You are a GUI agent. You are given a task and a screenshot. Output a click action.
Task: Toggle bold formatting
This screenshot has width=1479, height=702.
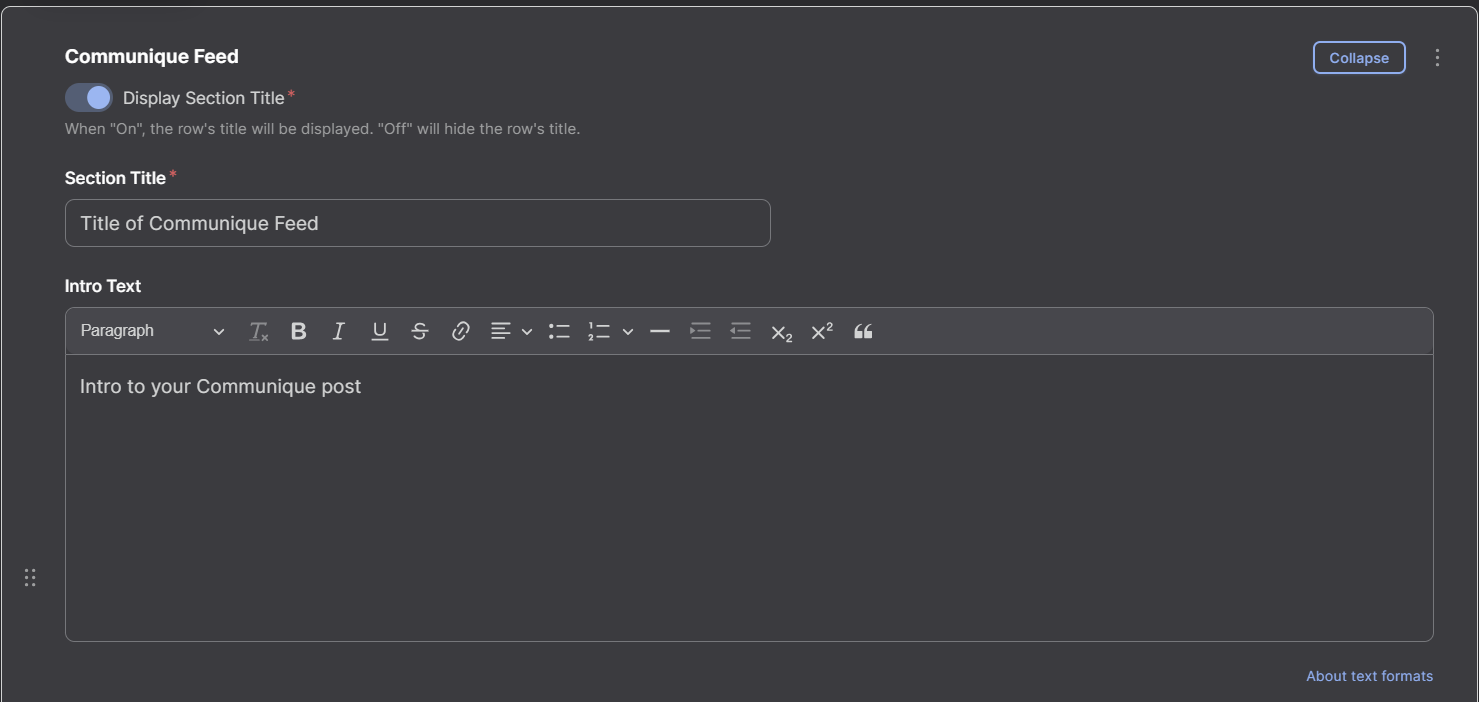click(298, 332)
